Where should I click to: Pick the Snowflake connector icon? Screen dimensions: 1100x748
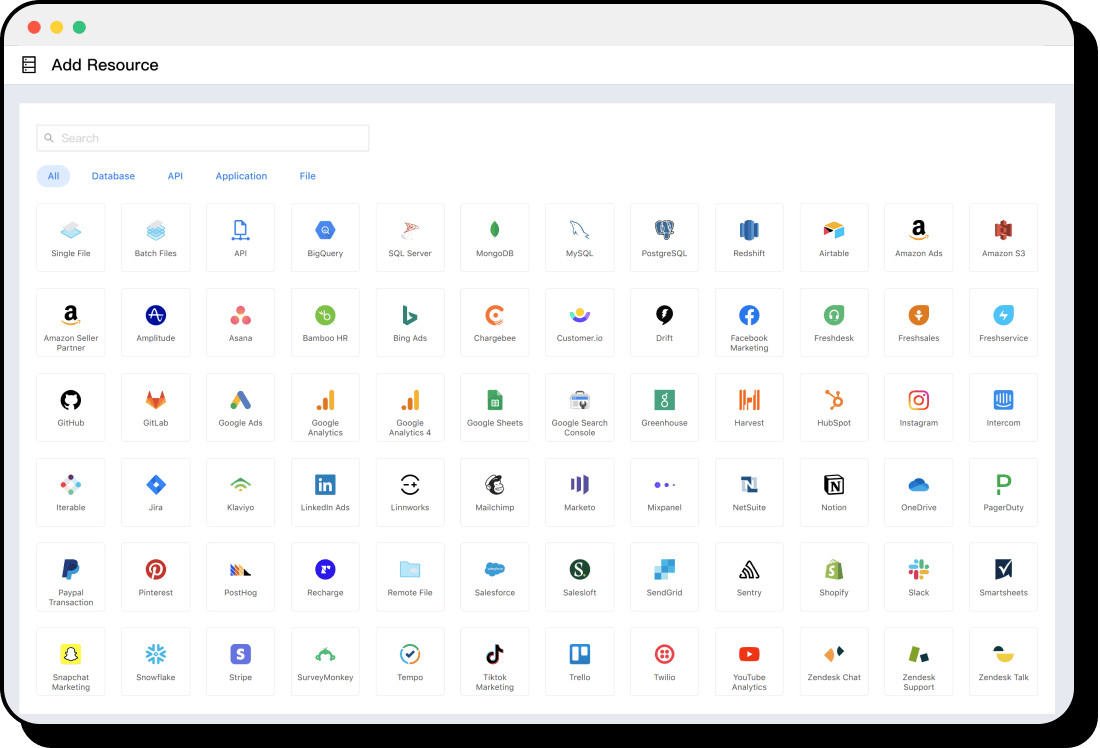pos(155,655)
